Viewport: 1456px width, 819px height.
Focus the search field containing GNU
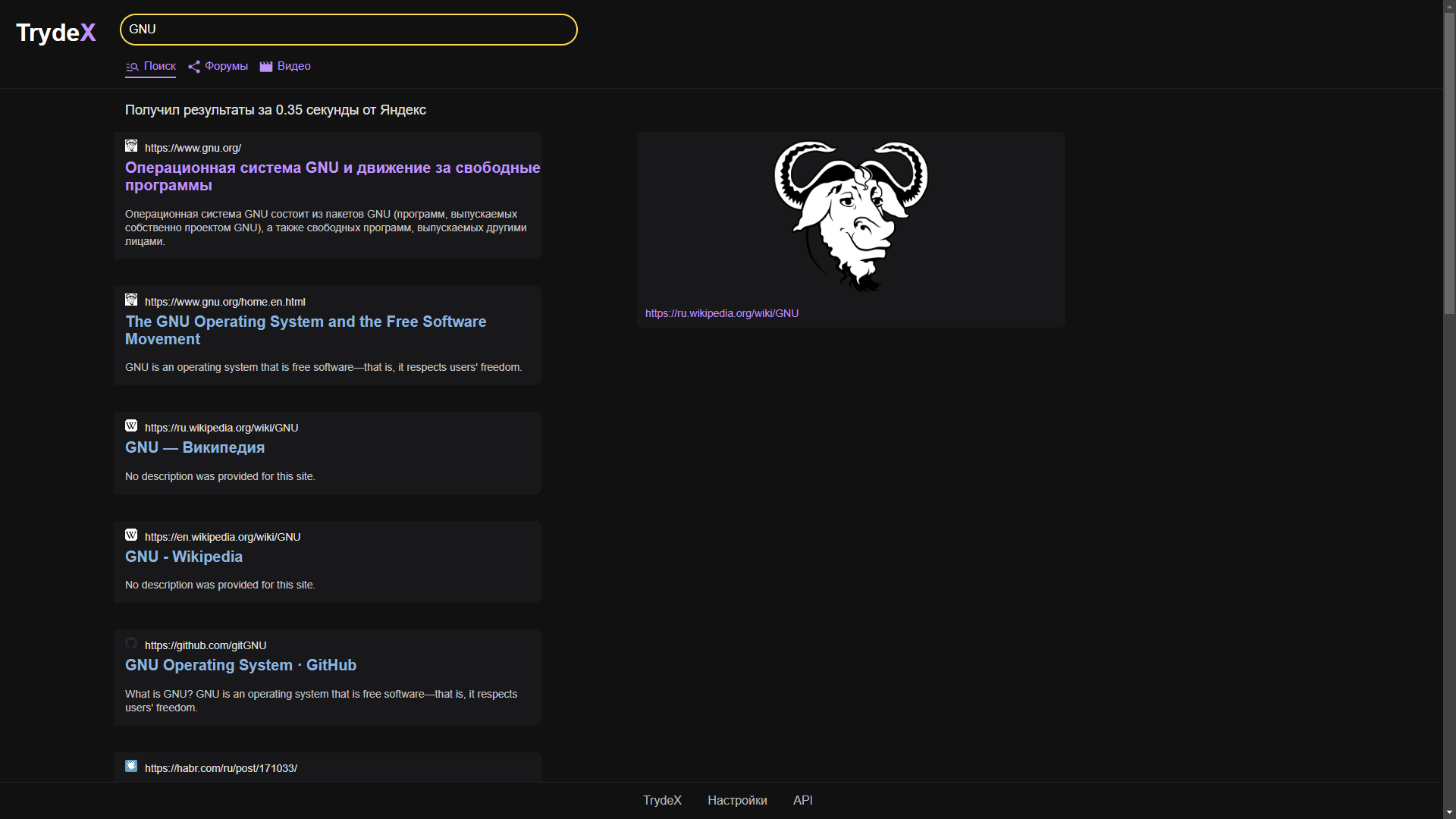[349, 30]
